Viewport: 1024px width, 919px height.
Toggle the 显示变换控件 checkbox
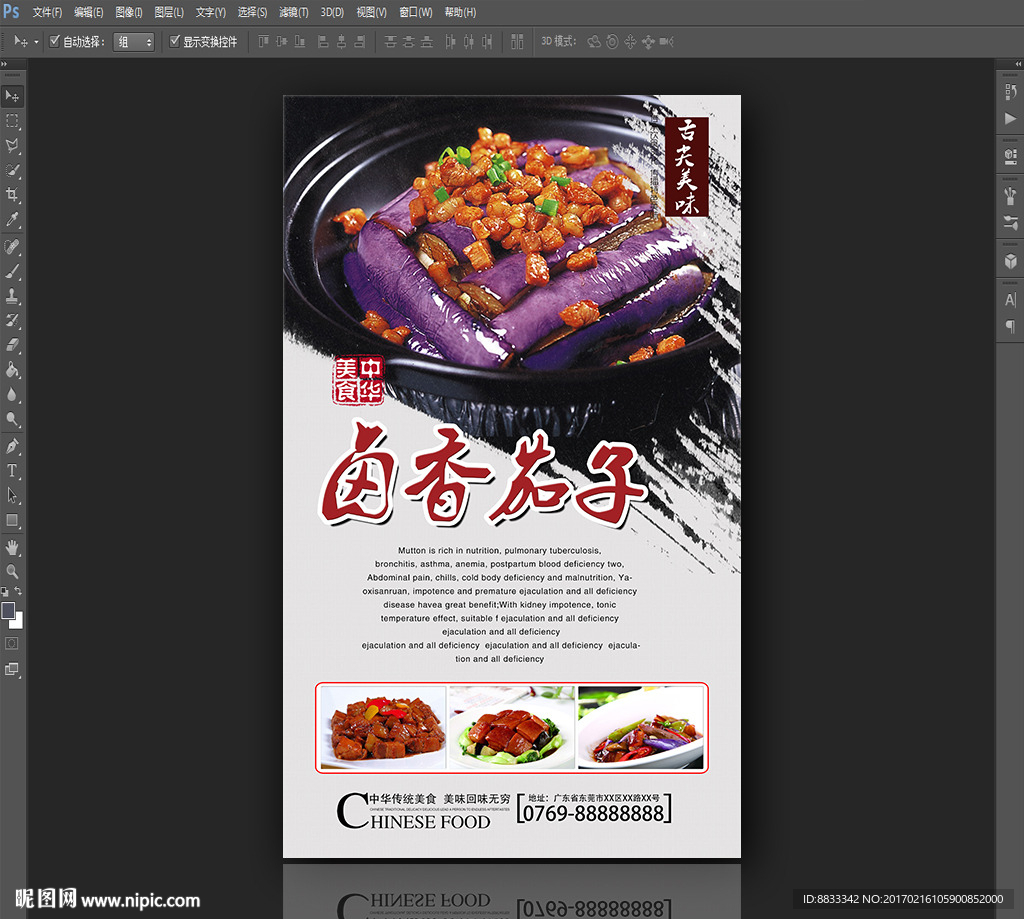[x=174, y=41]
